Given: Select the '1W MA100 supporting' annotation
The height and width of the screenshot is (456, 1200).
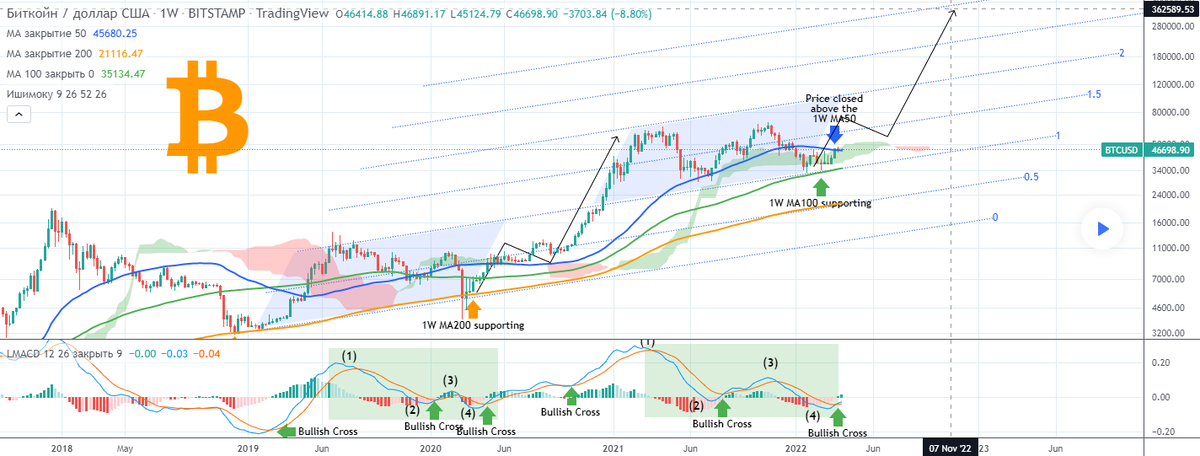Looking at the screenshot, I should click(x=820, y=202).
